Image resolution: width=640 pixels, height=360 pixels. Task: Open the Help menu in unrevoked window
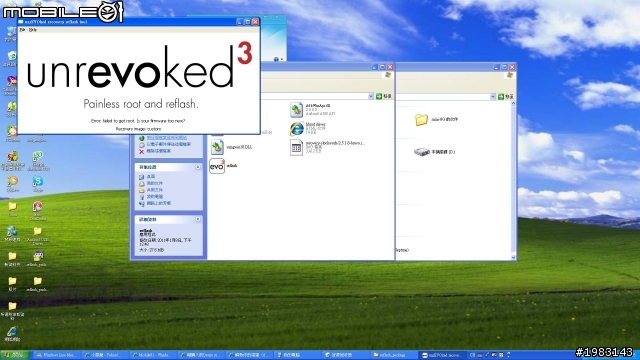click(33, 30)
